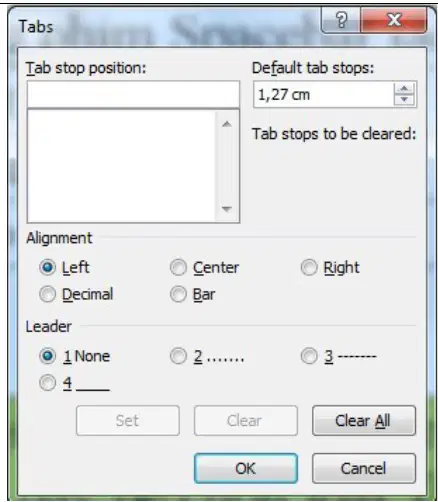Screen dimensions: 438x502
Task: Click the Default tab stops value field
Action: 323,94
